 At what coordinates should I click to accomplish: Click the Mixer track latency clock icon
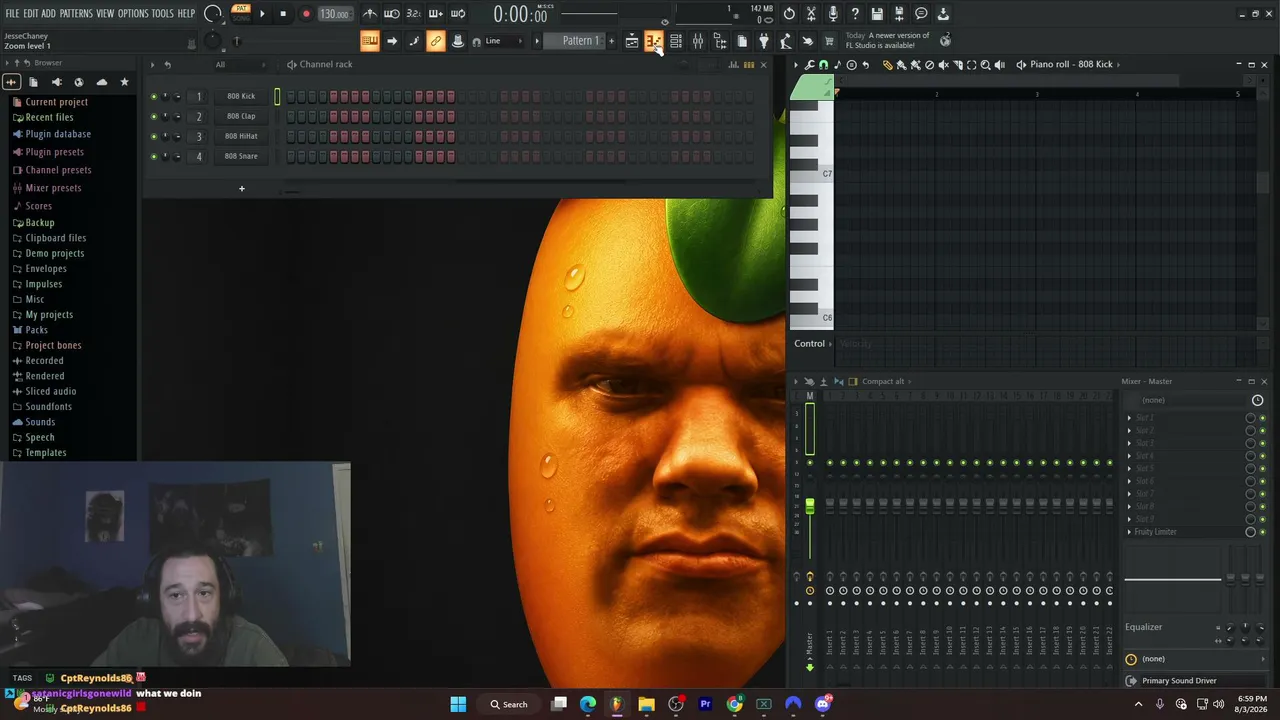tap(1257, 400)
